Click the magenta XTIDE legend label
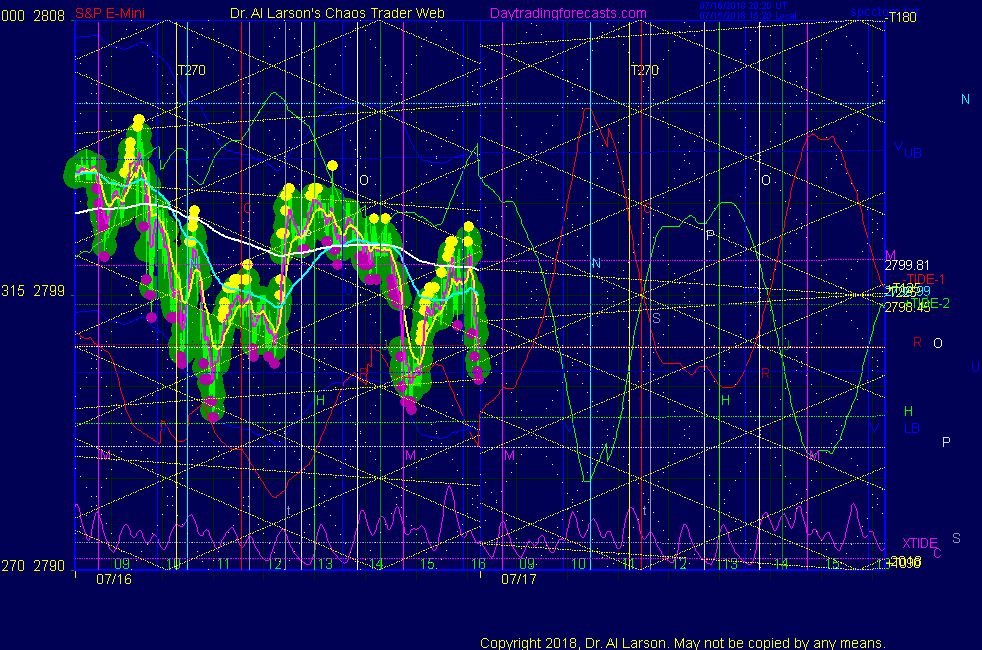982x650 pixels. coord(919,544)
